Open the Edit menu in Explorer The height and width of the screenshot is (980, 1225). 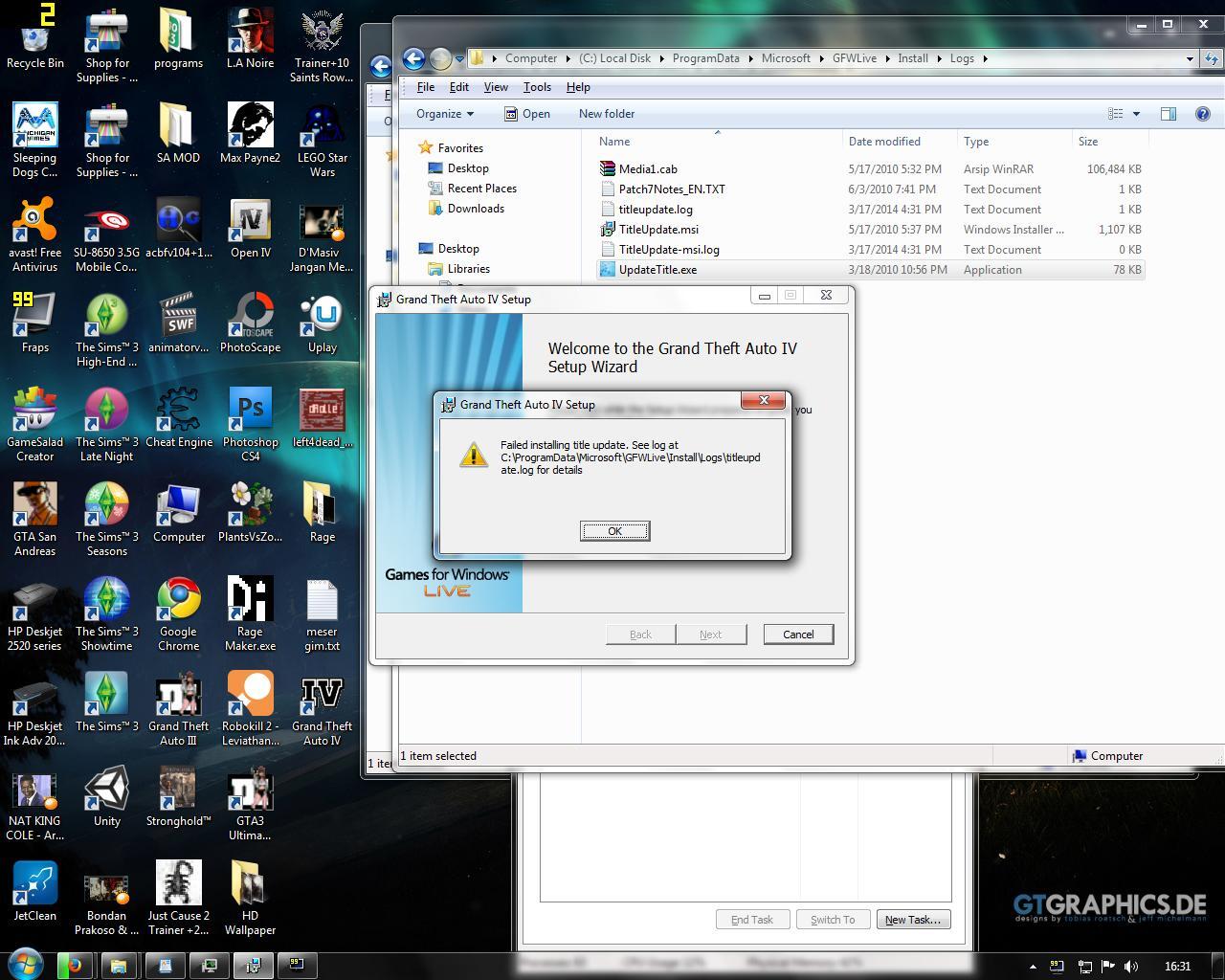point(459,86)
